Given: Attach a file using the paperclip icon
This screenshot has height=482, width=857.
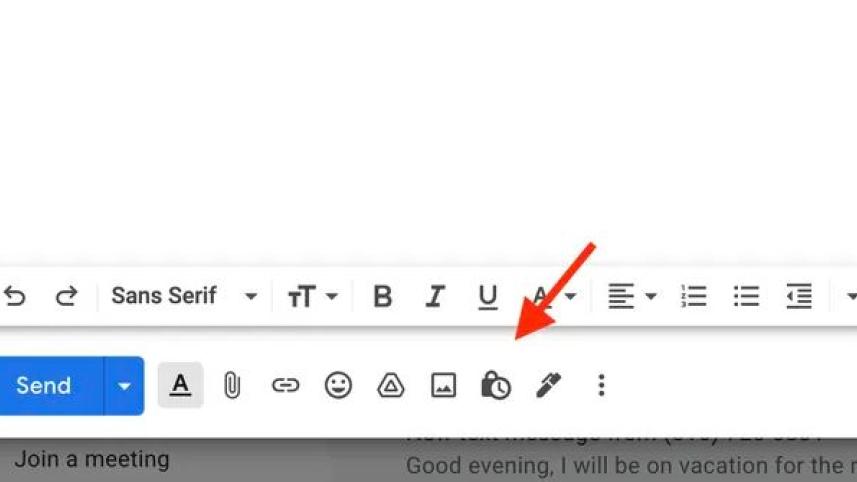Looking at the screenshot, I should [x=232, y=385].
